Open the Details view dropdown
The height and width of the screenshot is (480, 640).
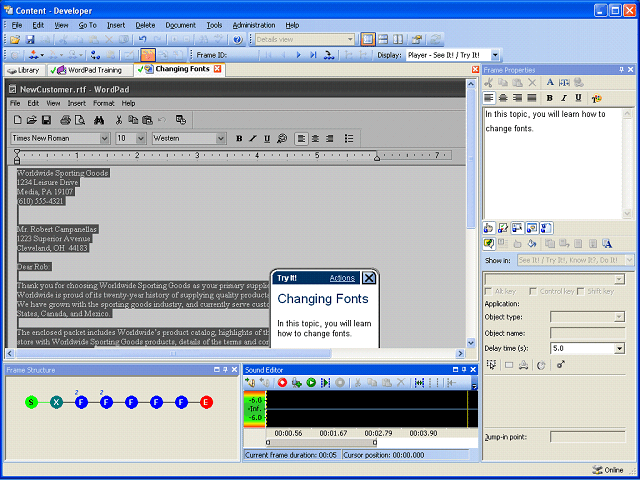tap(350, 40)
